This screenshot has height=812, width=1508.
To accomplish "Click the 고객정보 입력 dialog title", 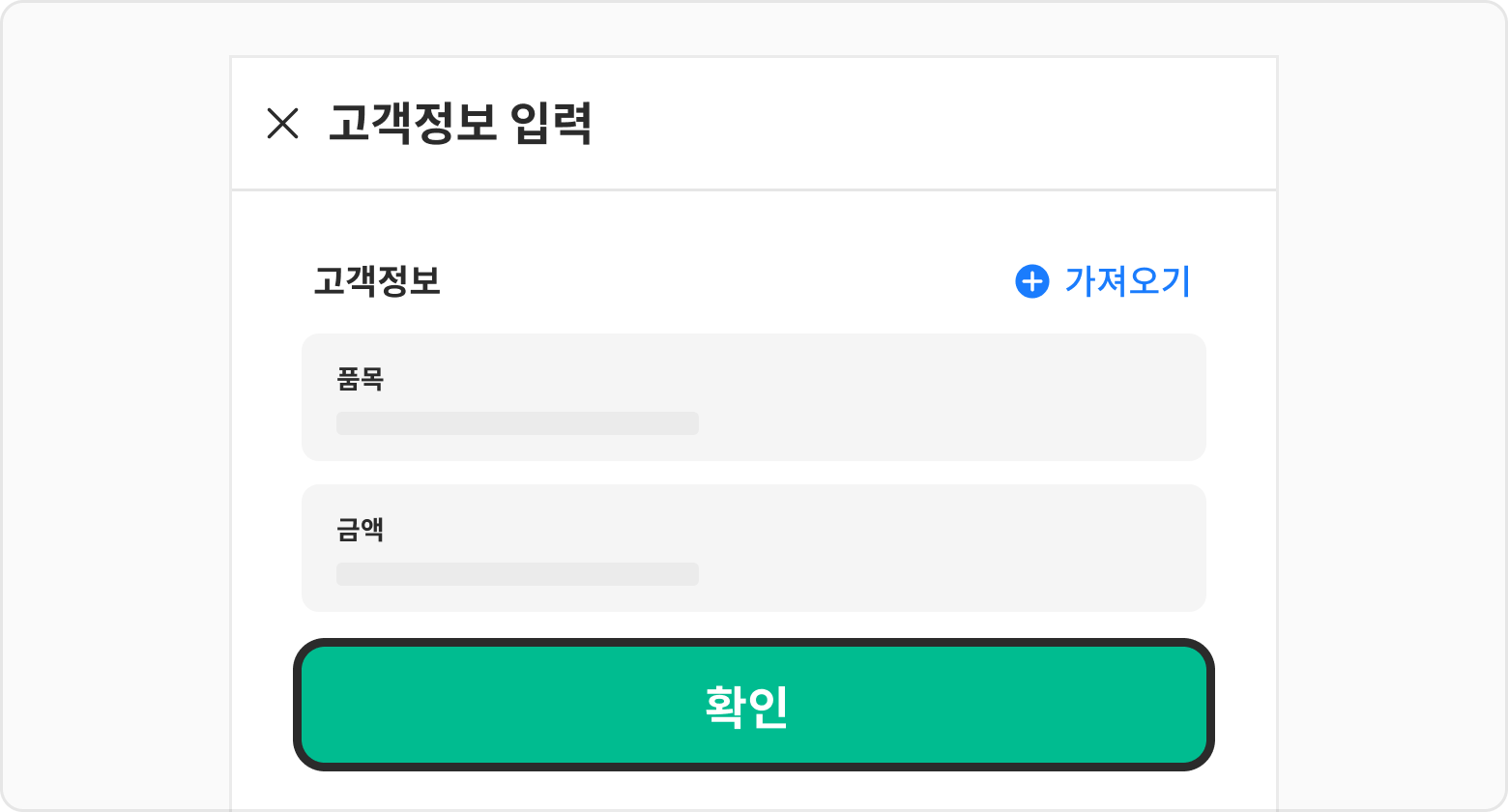I will point(460,124).
